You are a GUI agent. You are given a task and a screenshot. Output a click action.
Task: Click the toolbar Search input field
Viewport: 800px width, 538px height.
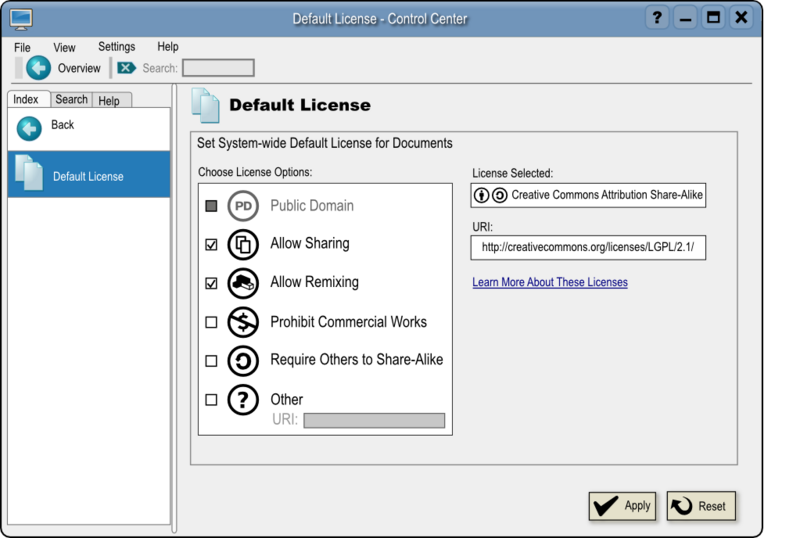point(218,68)
